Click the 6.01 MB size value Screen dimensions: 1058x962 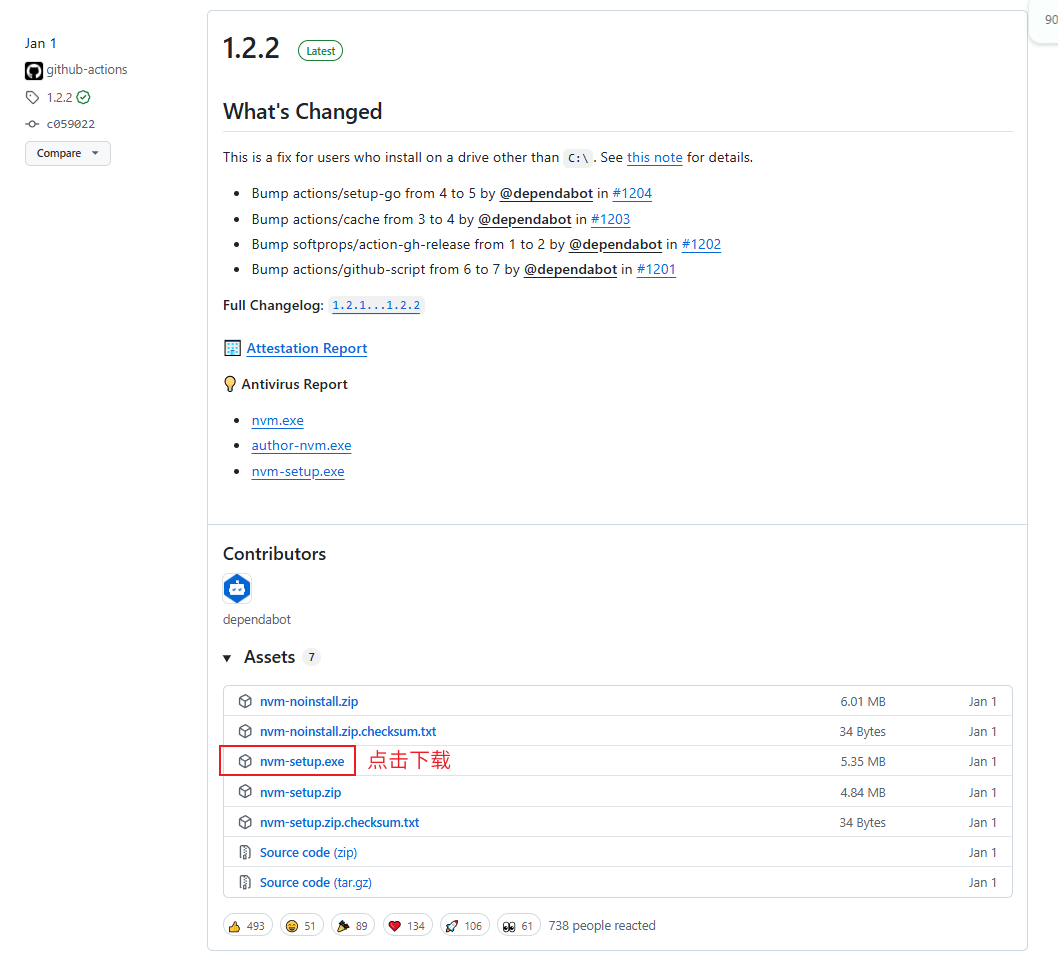pyautogui.click(x=863, y=702)
